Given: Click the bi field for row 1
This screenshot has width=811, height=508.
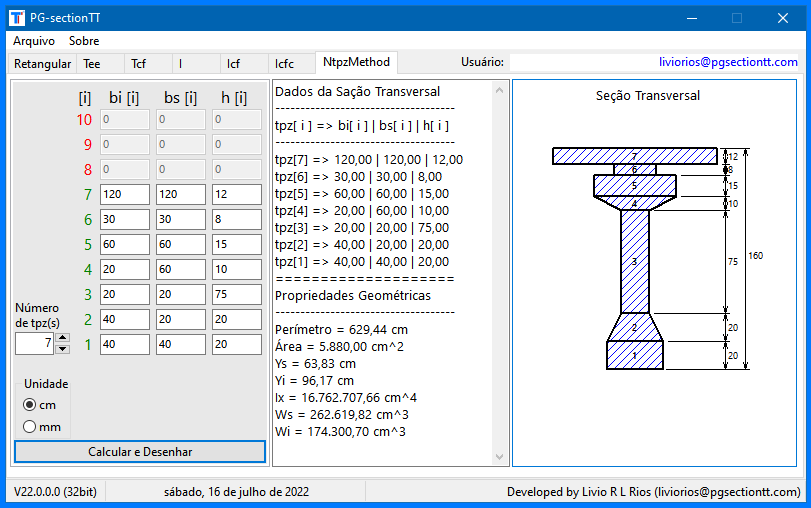Looking at the screenshot, I should pos(125,345).
